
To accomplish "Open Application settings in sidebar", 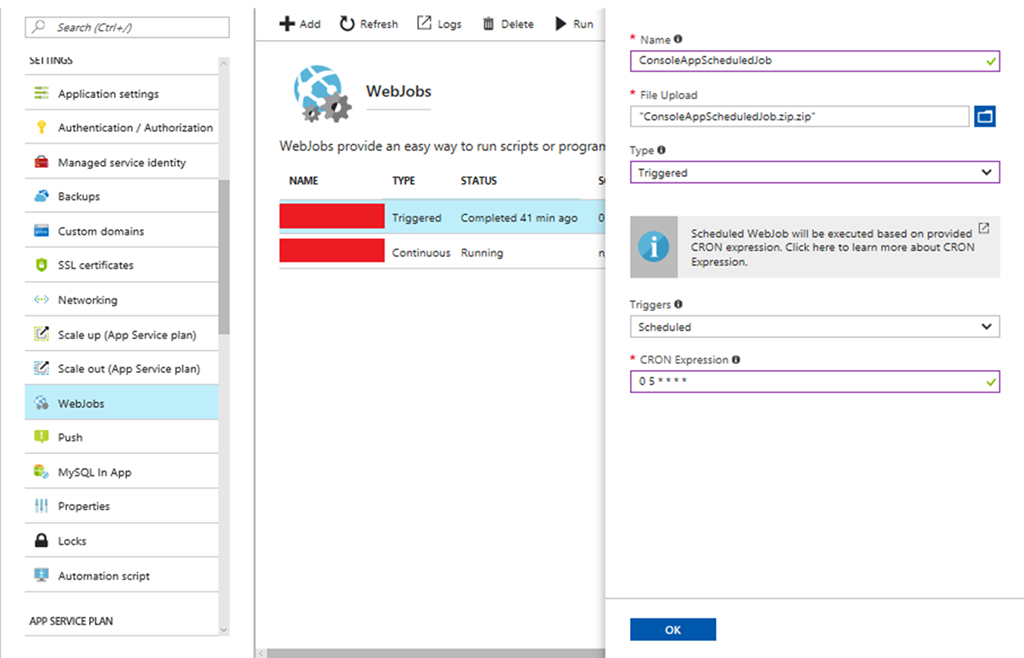I will coord(108,94).
